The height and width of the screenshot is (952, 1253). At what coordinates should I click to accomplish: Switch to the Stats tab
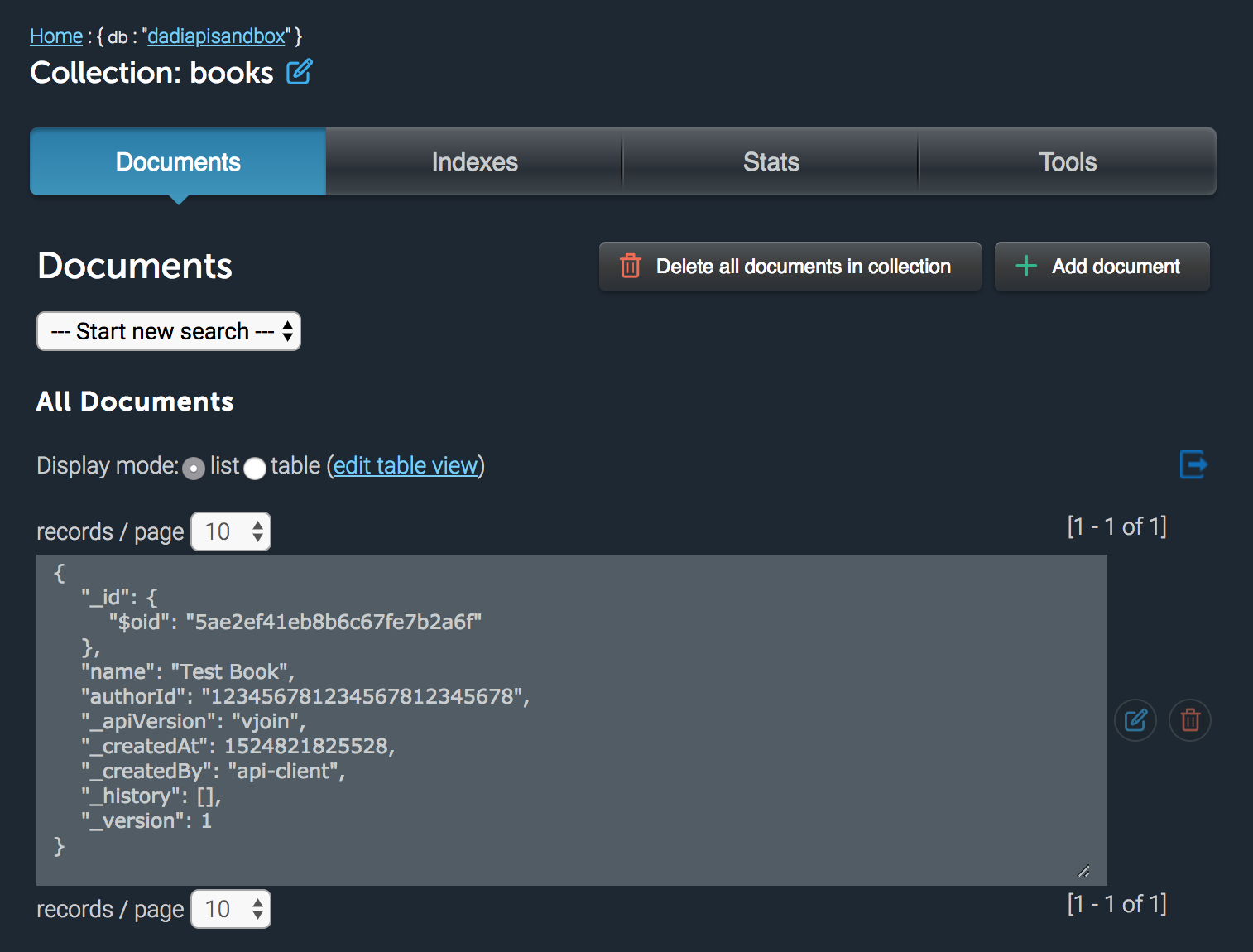[771, 162]
